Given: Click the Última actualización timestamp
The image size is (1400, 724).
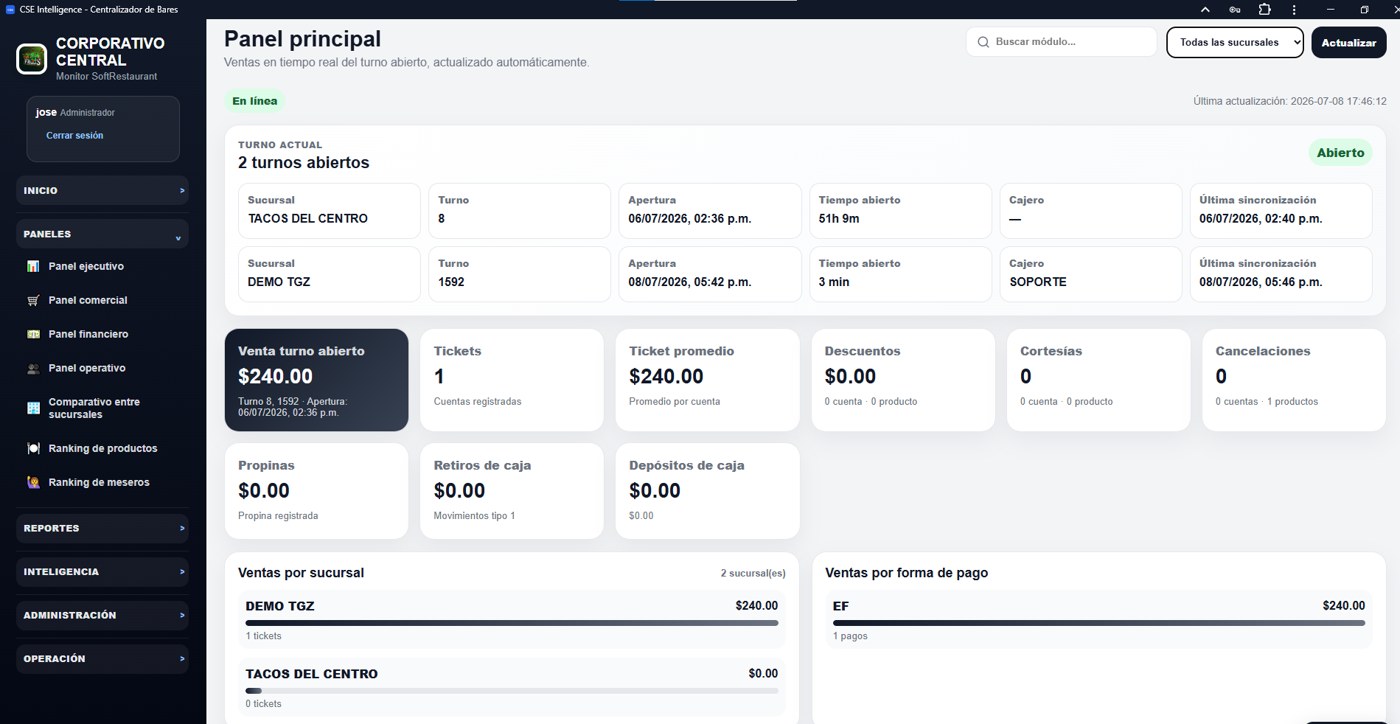Looking at the screenshot, I should tap(1290, 101).
